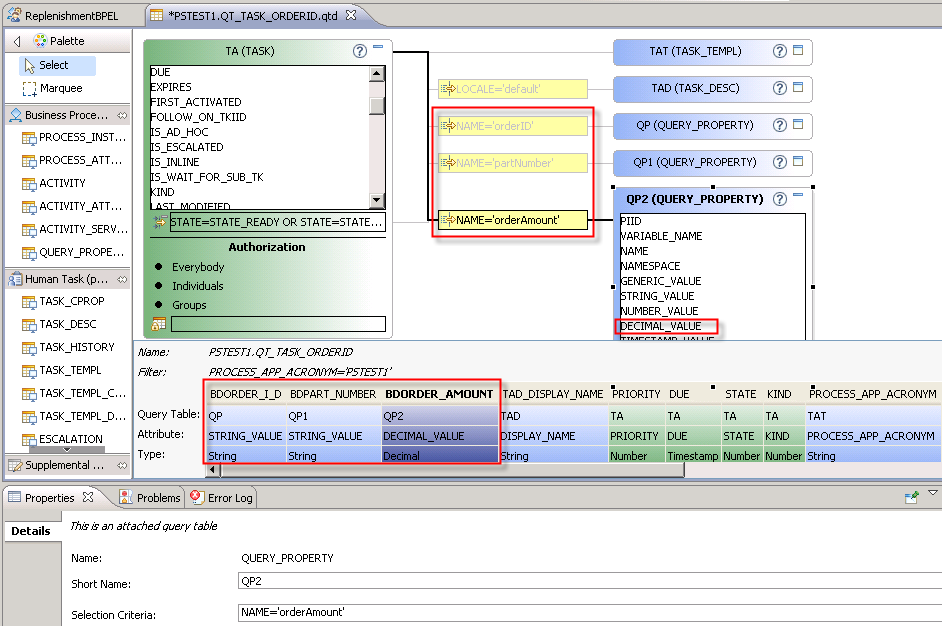Select ACTIVITY_SERV... in Business Process palette

coord(75,229)
